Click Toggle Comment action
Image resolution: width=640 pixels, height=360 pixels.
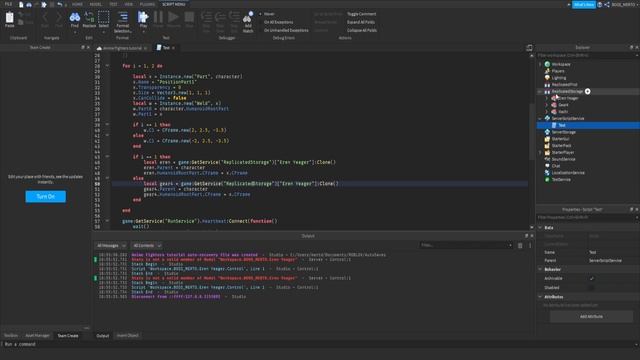[362, 14]
